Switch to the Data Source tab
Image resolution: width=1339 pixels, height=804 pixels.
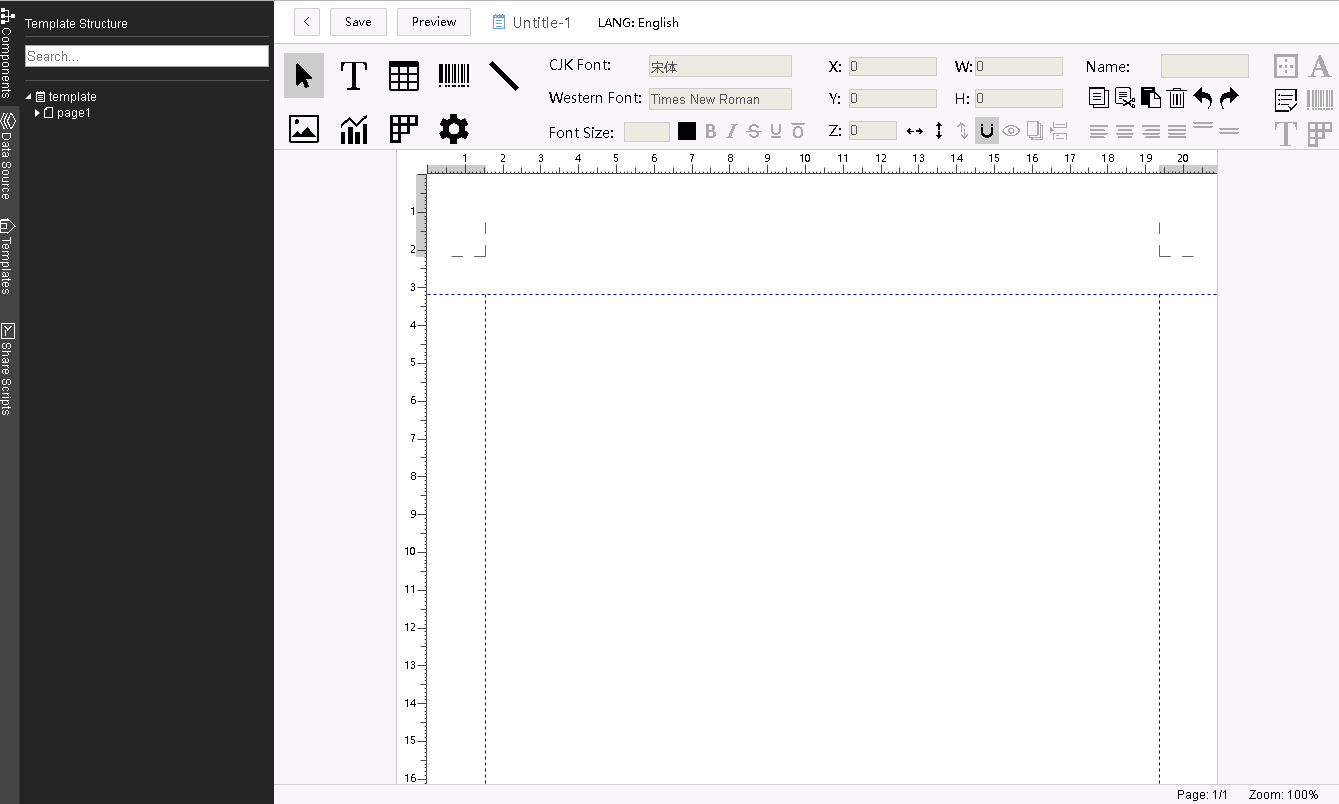tap(8, 156)
